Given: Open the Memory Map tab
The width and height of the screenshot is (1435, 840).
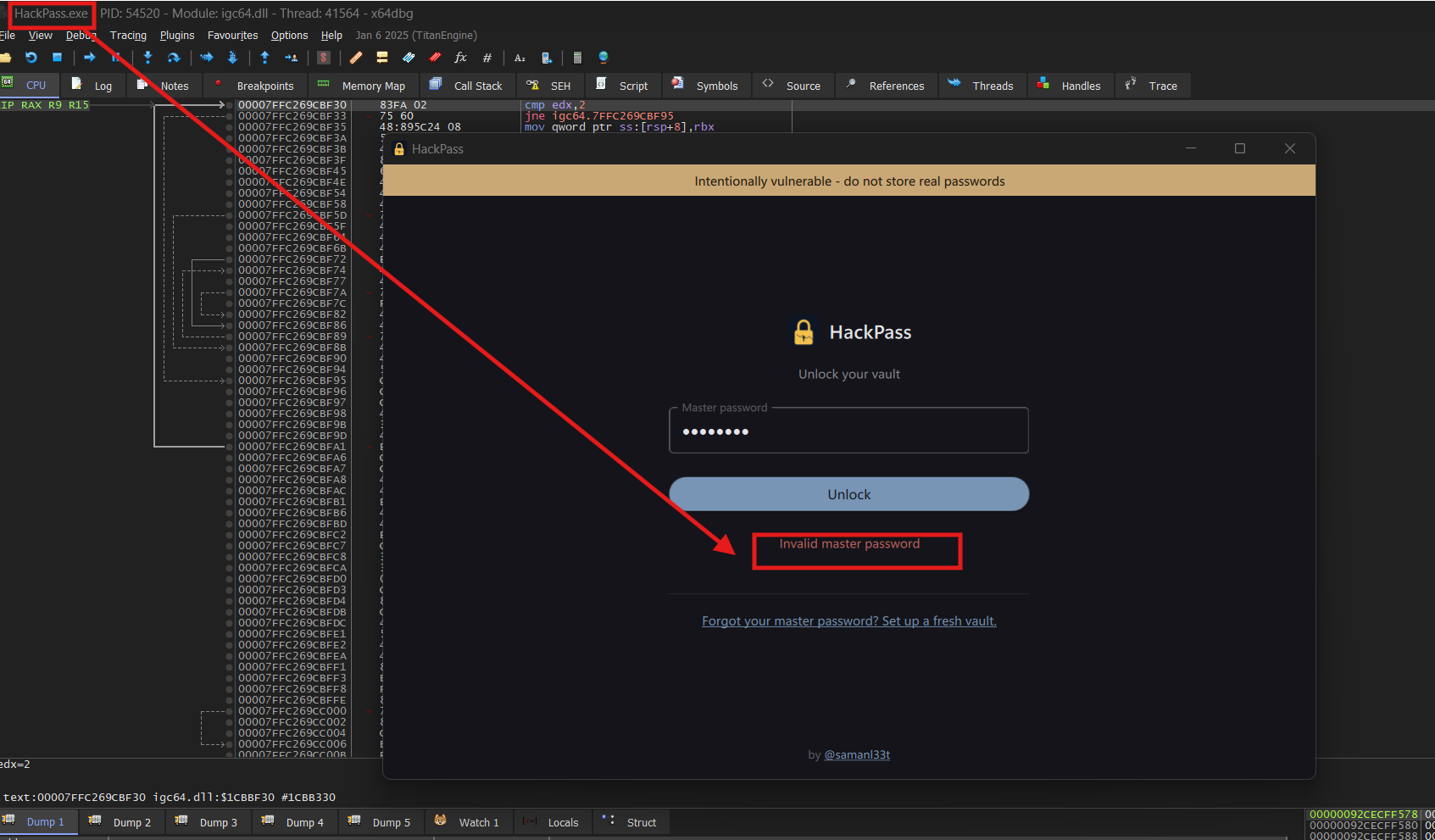Looking at the screenshot, I should pyautogui.click(x=364, y=86).
